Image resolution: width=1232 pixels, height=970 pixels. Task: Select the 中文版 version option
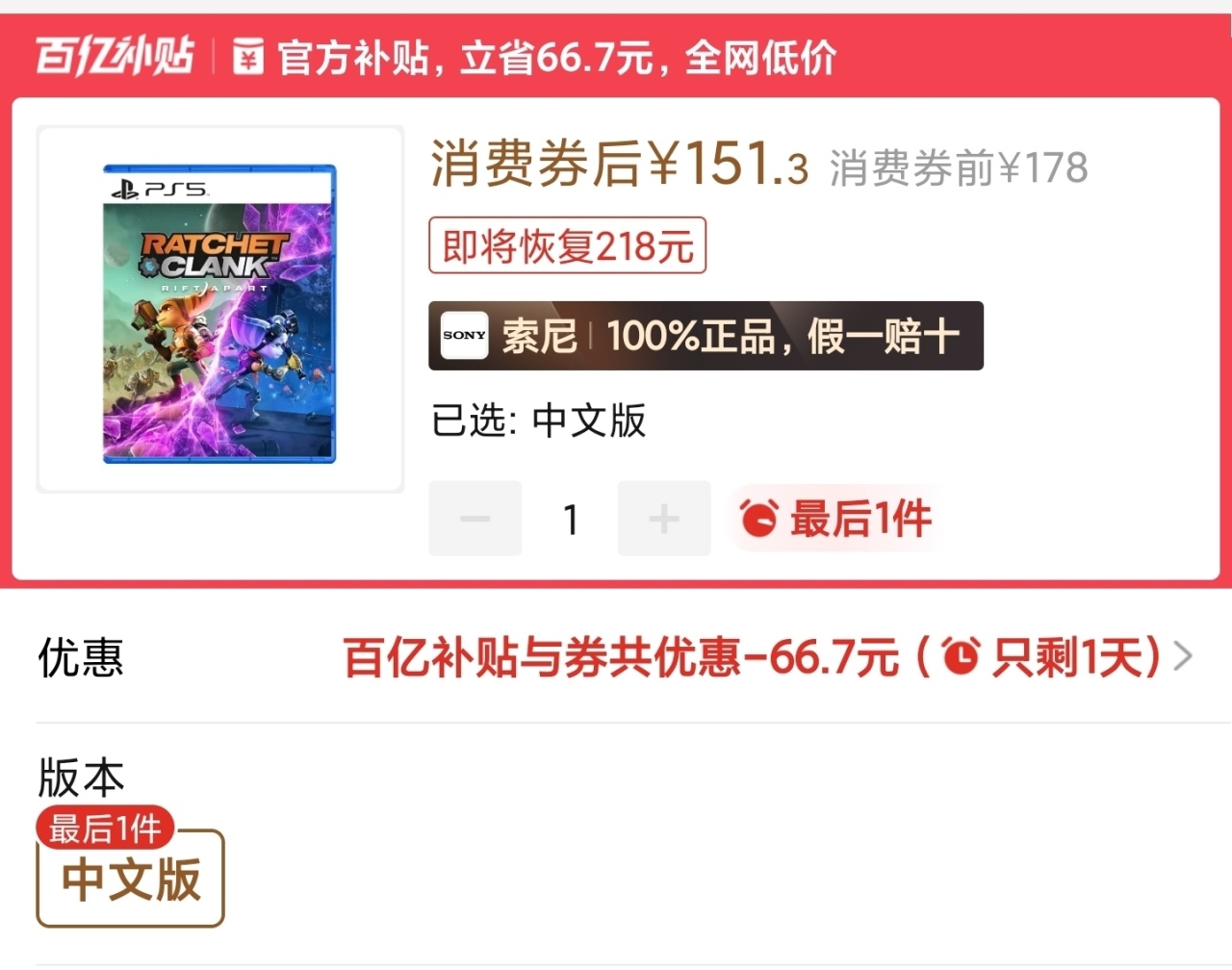pyautogui.click(x=131, y=879)
